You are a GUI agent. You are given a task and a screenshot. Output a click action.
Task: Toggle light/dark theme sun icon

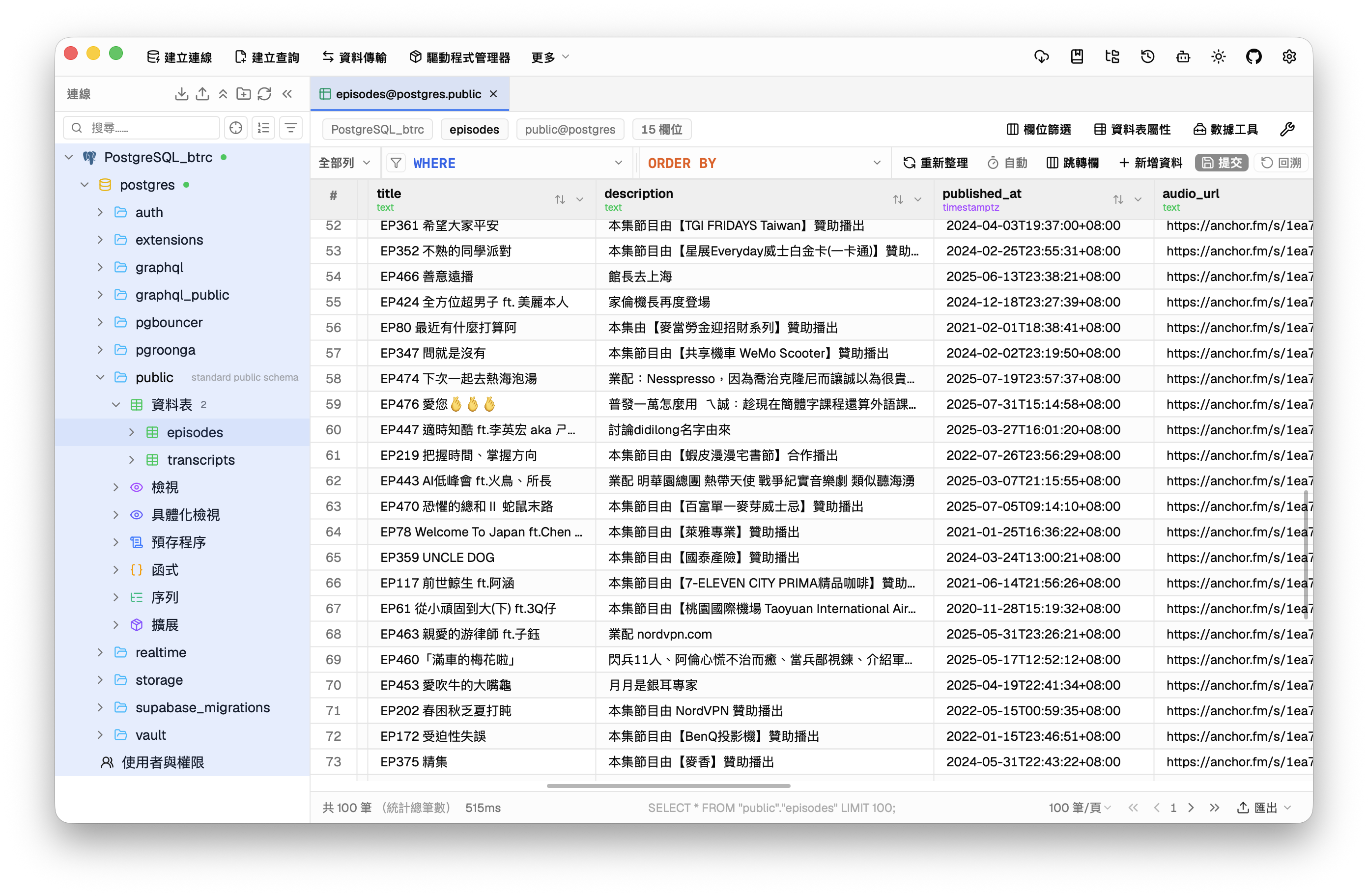[x=1218, y=56]
